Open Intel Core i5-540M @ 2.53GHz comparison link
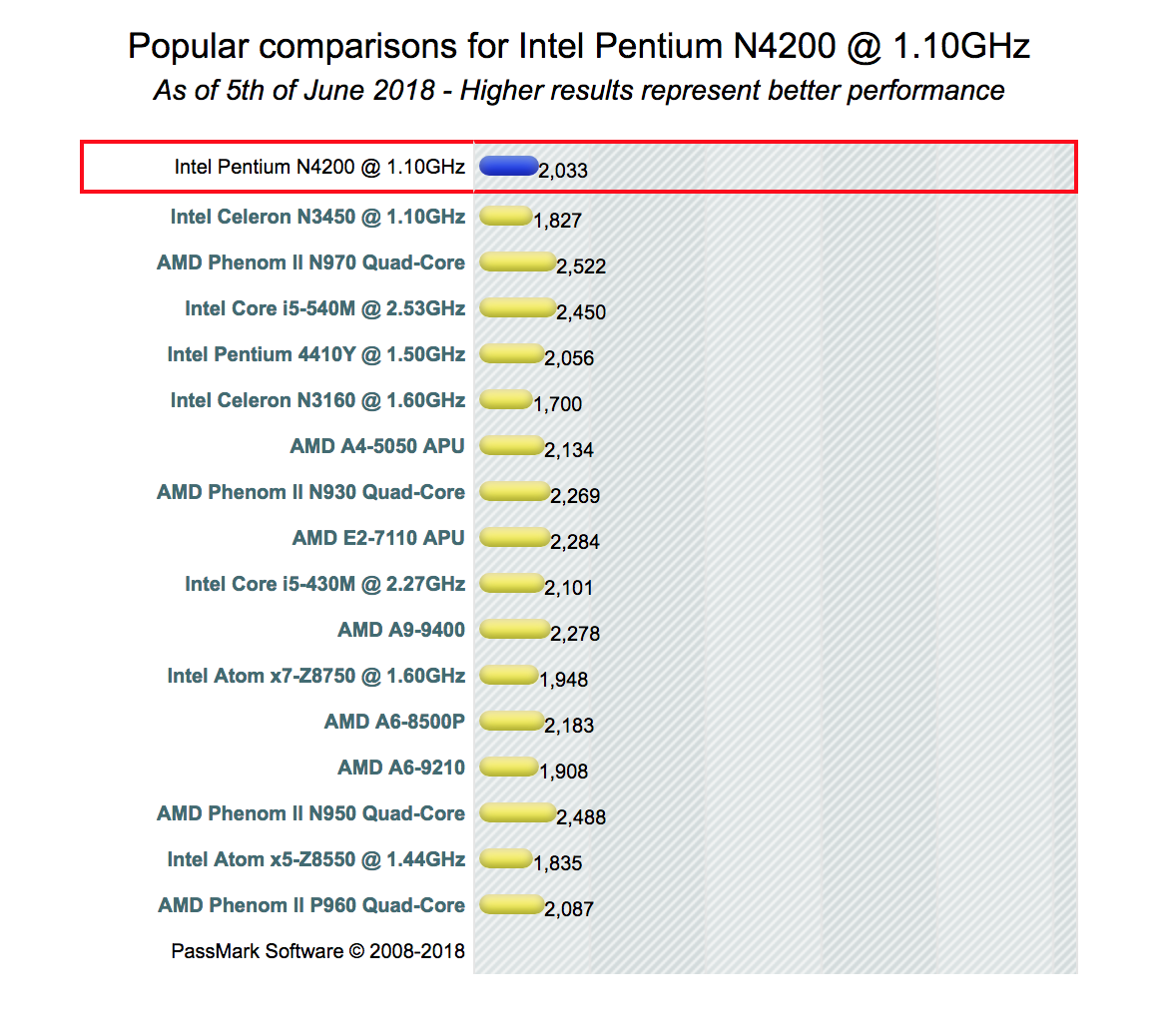This screenshot has width=1164, height=1036. click(x=324, y=308)
